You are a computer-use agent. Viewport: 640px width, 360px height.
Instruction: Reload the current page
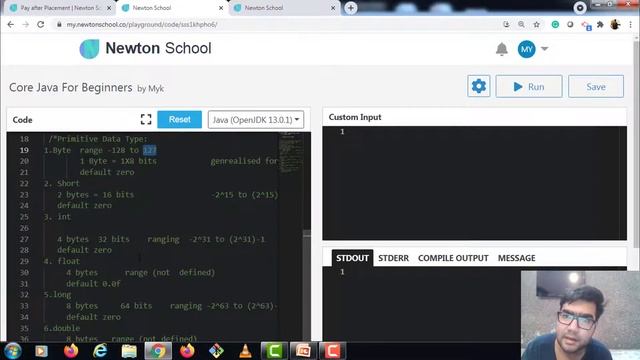(40, 24)
